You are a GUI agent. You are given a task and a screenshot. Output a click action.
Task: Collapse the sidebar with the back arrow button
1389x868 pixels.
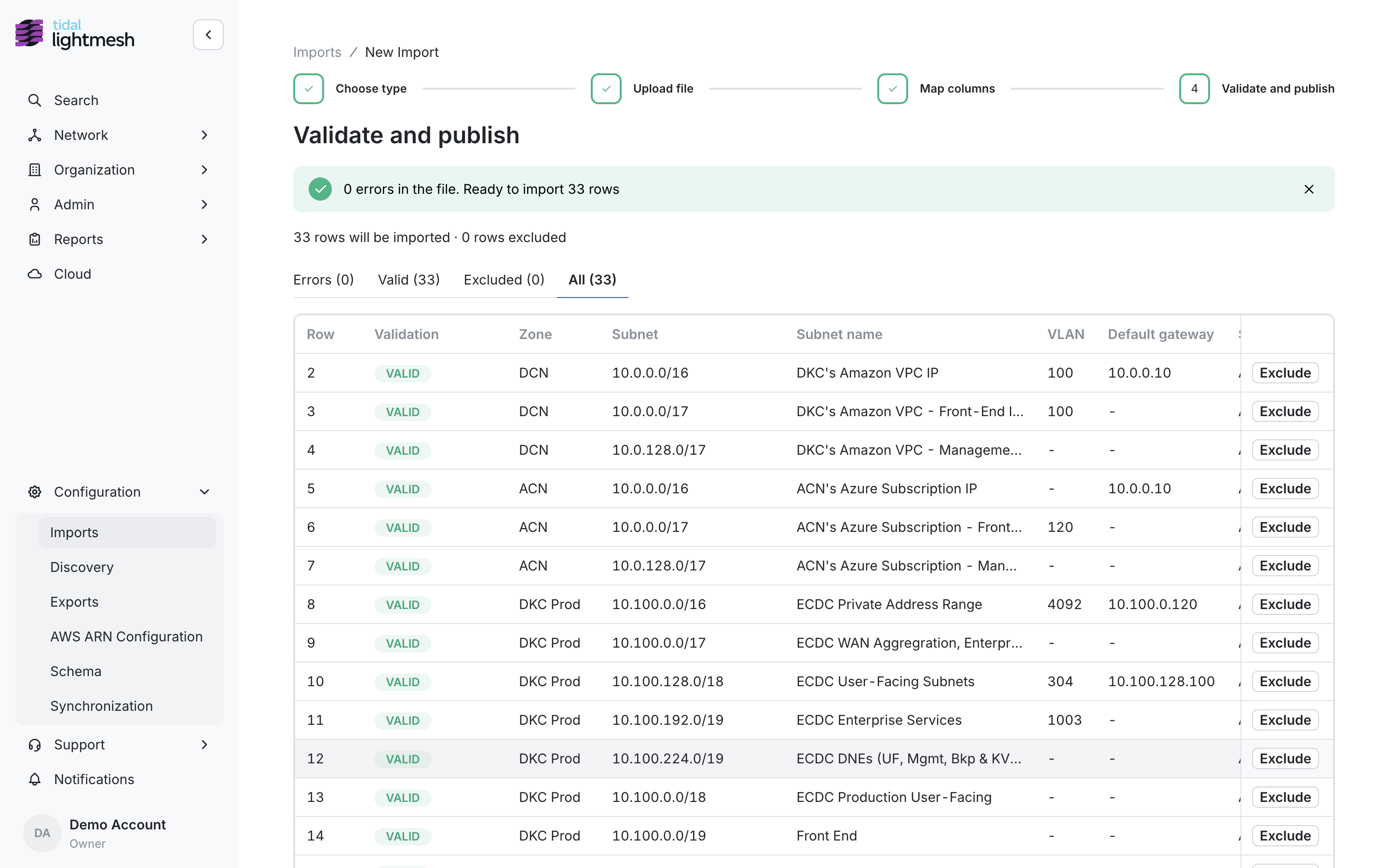click(x=208, y=34)
